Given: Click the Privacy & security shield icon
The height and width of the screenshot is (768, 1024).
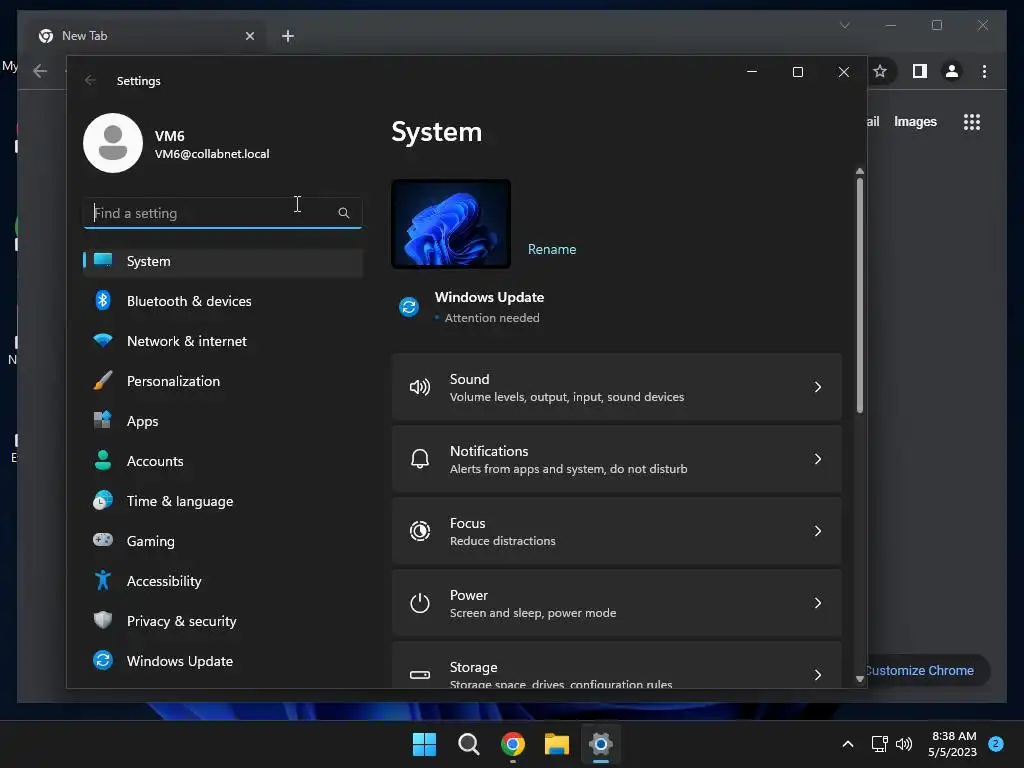Looking at the screenshot, I should click(103, 620).
